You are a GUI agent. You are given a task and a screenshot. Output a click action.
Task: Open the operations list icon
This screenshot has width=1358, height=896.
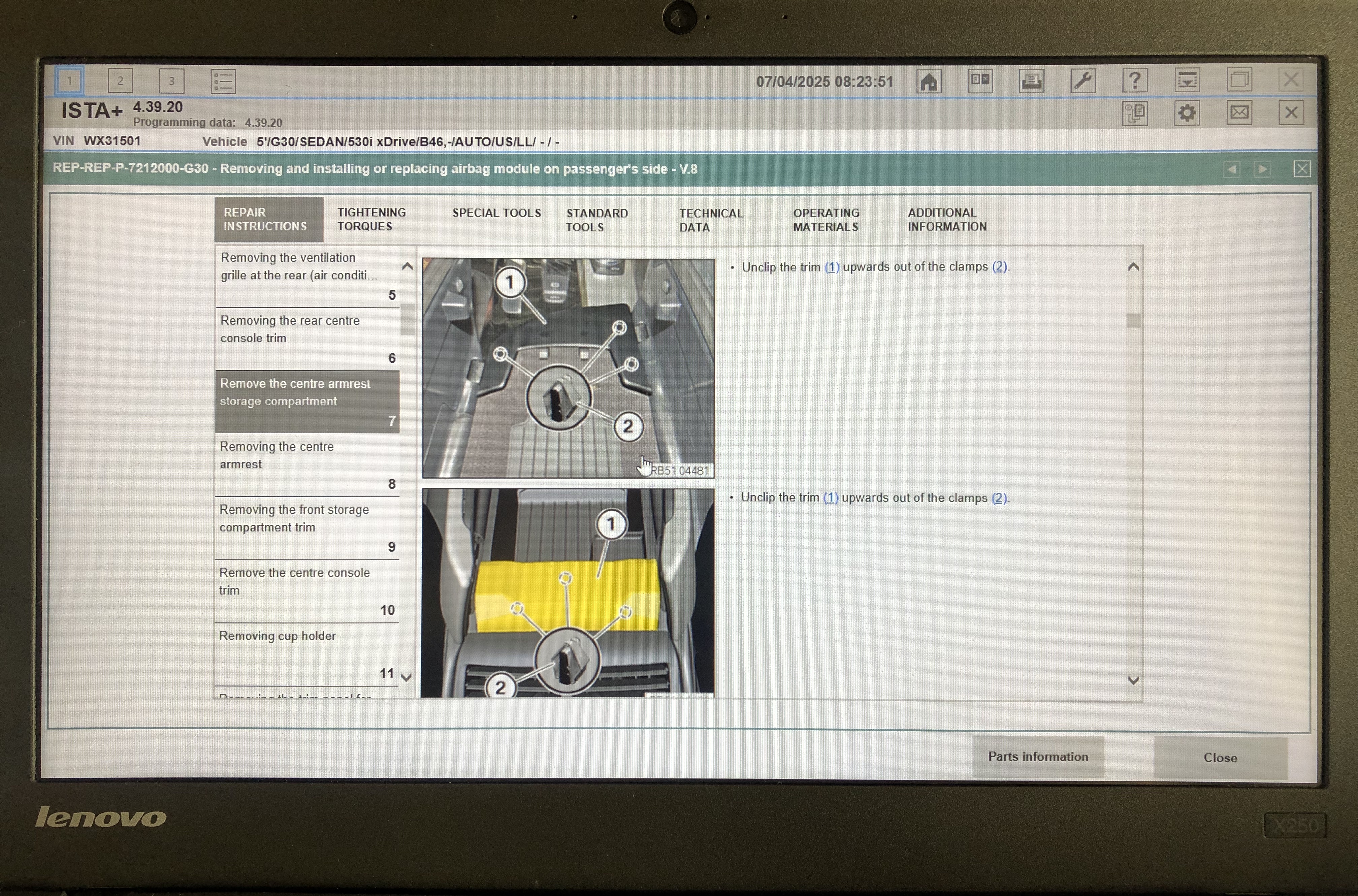click(223, 81)
